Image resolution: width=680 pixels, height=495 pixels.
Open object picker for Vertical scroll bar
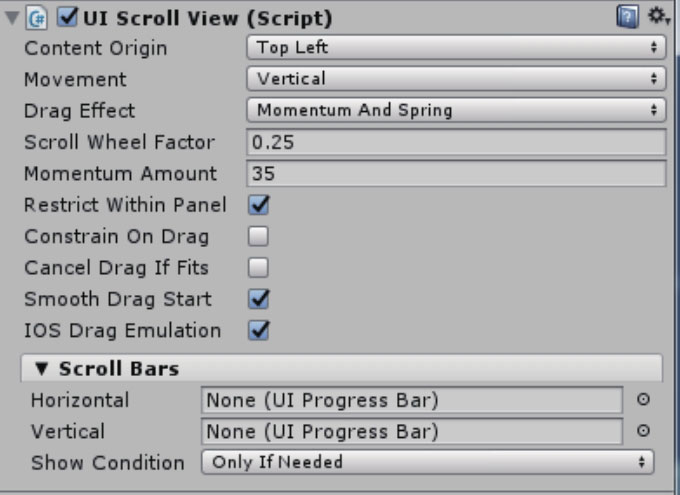click(643, 430)
